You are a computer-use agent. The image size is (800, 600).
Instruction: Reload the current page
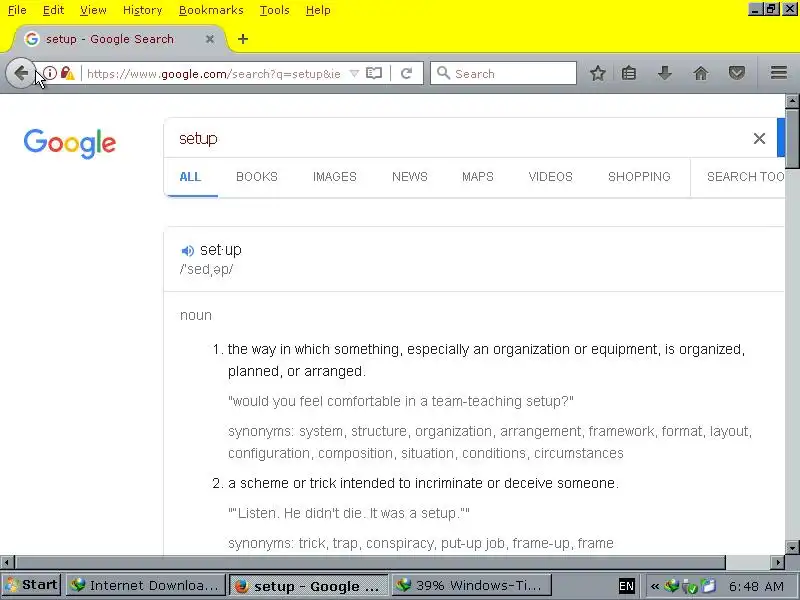coord(407,73)
